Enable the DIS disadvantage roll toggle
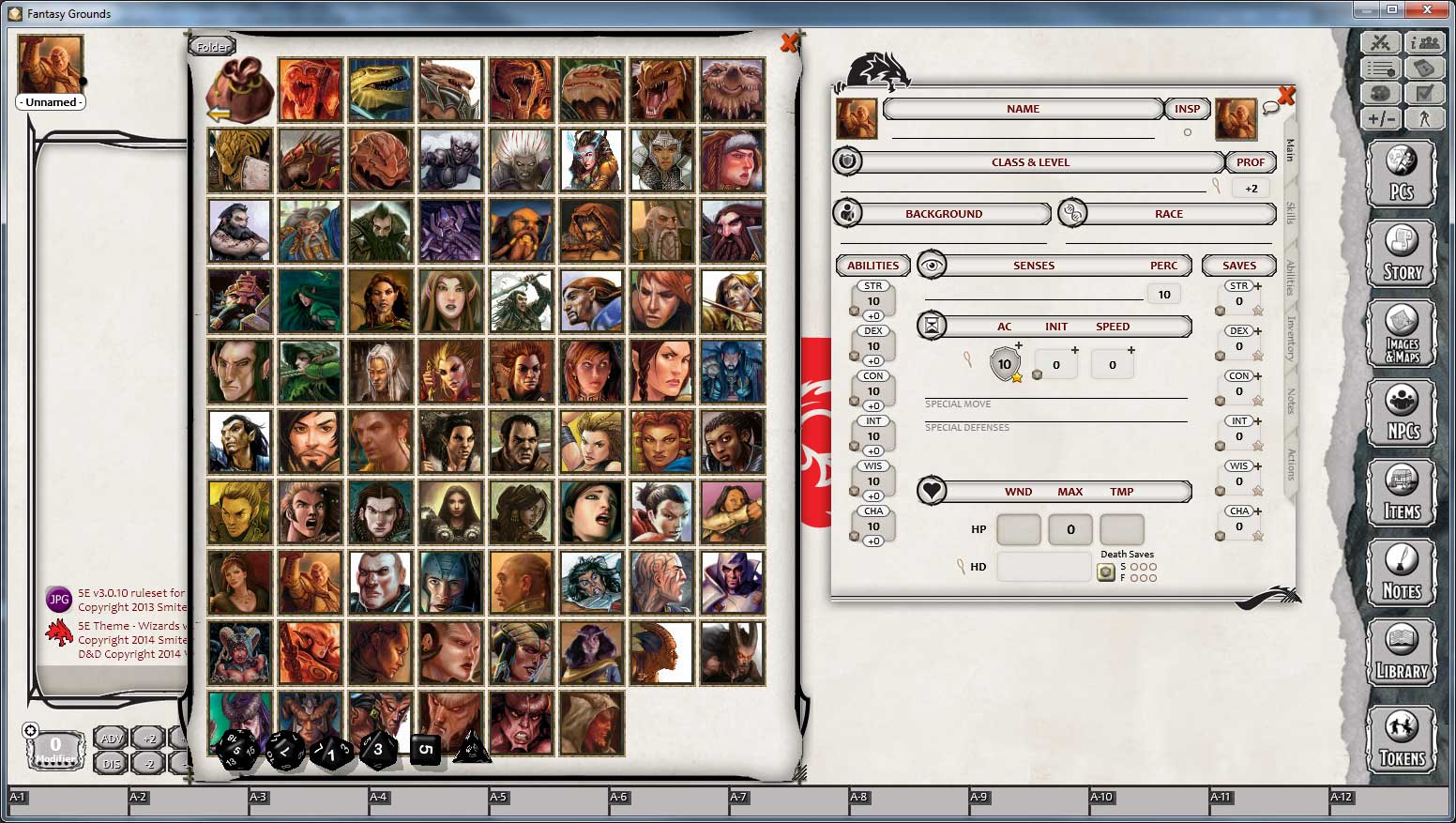 tap(110, 762)
